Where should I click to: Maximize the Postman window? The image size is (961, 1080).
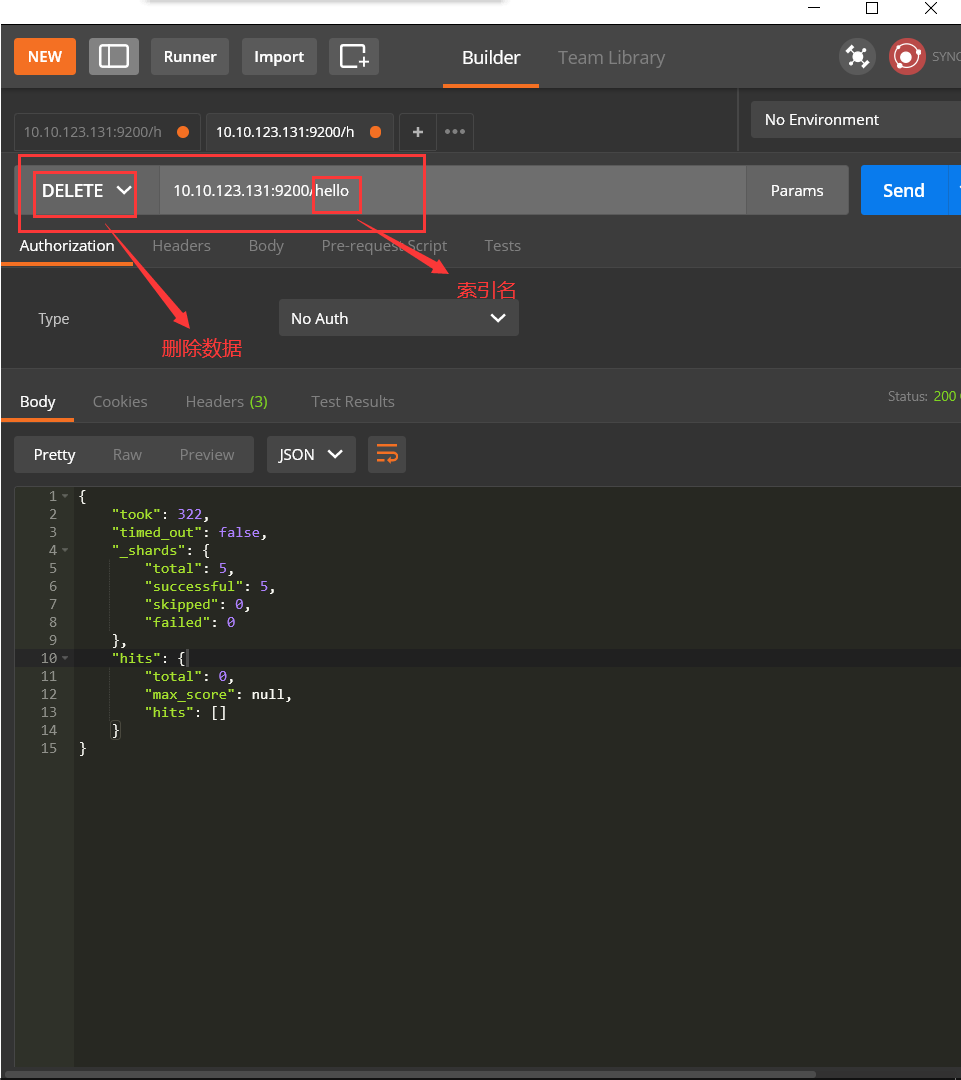(872, 8)
